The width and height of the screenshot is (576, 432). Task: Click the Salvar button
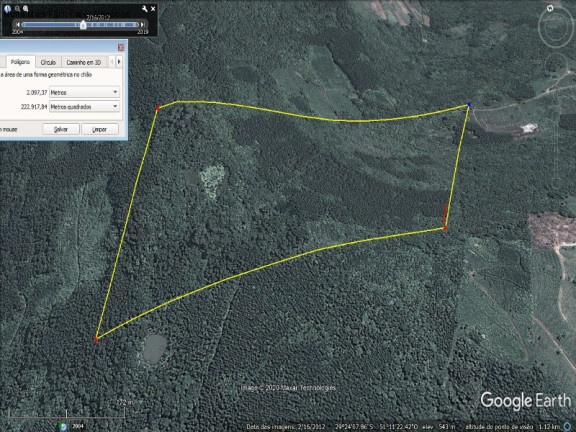click(61, 129)
